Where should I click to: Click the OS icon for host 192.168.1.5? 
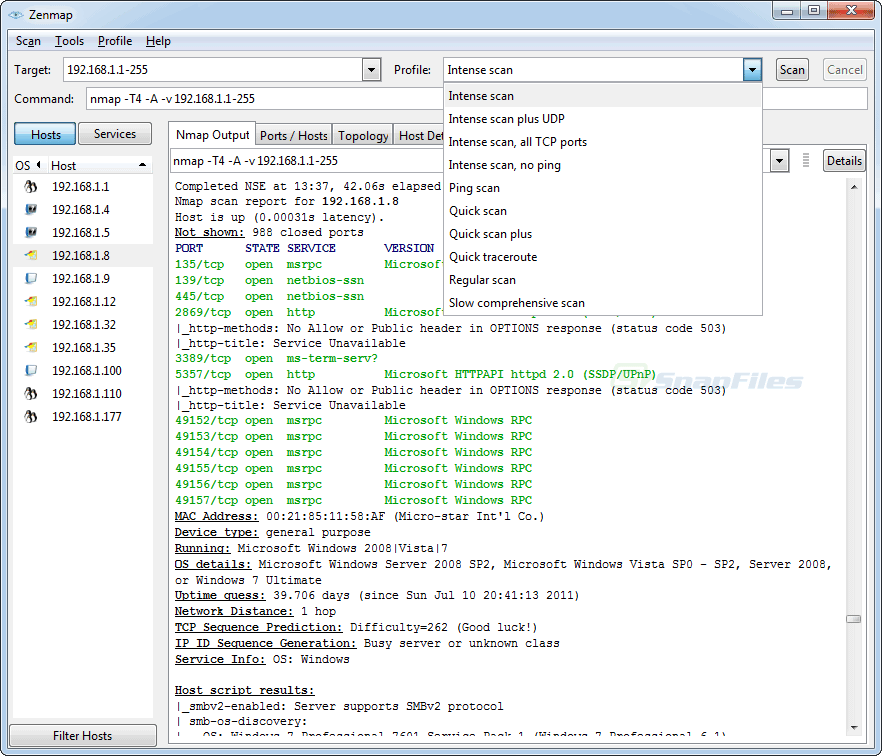pyautogui.click(x=31, y=233)
